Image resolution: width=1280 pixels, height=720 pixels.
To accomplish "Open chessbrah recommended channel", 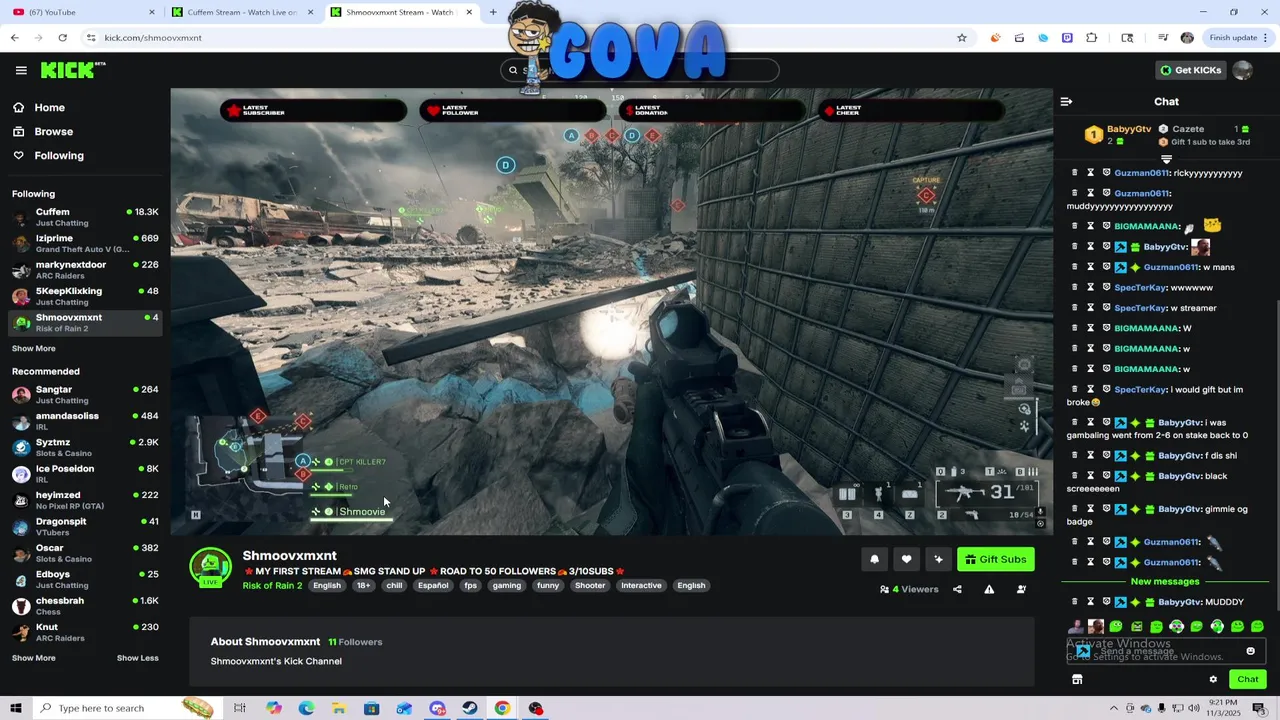I will [x=84, y=605].
